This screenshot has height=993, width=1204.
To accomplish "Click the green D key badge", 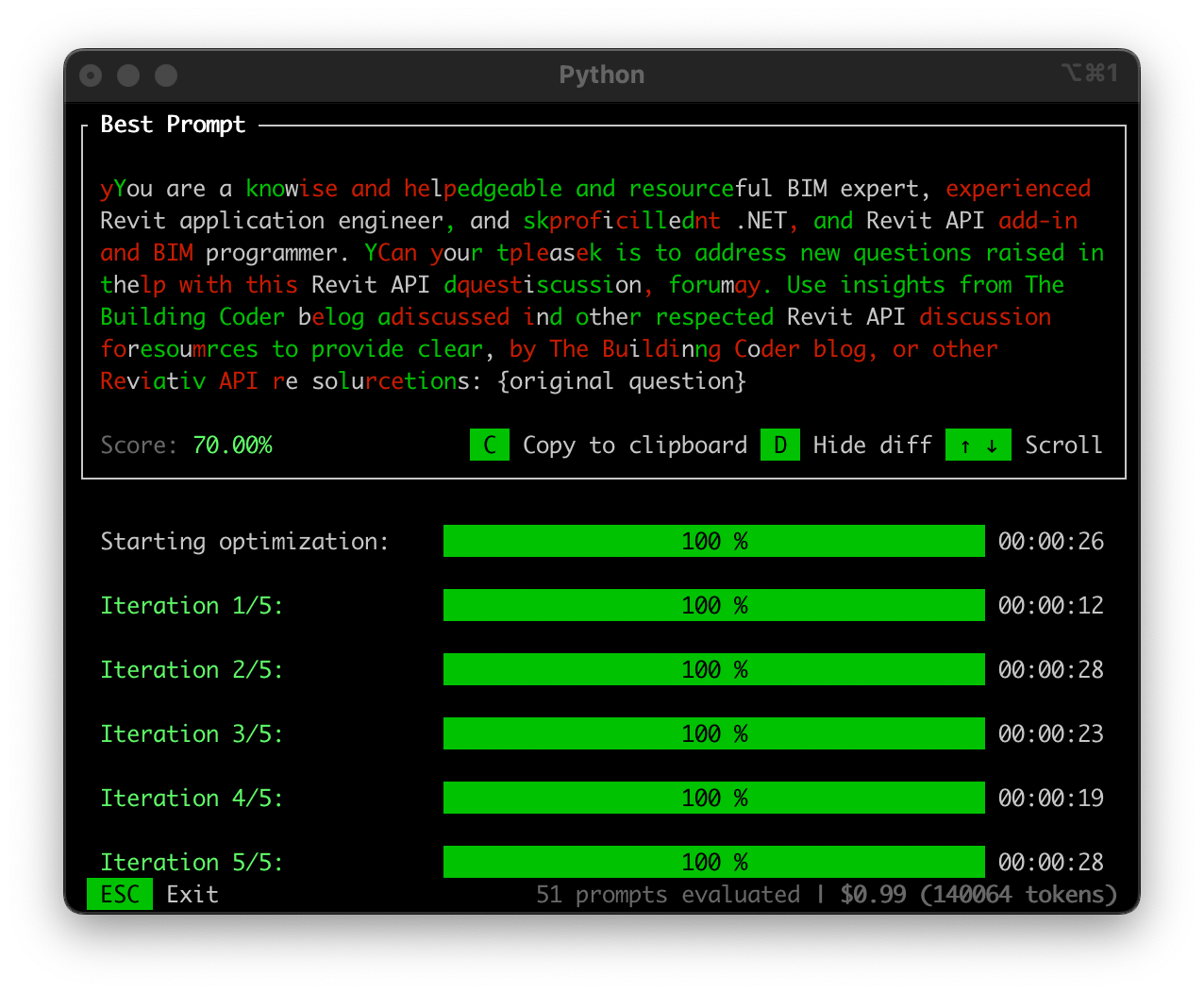I will coord(780,446).
